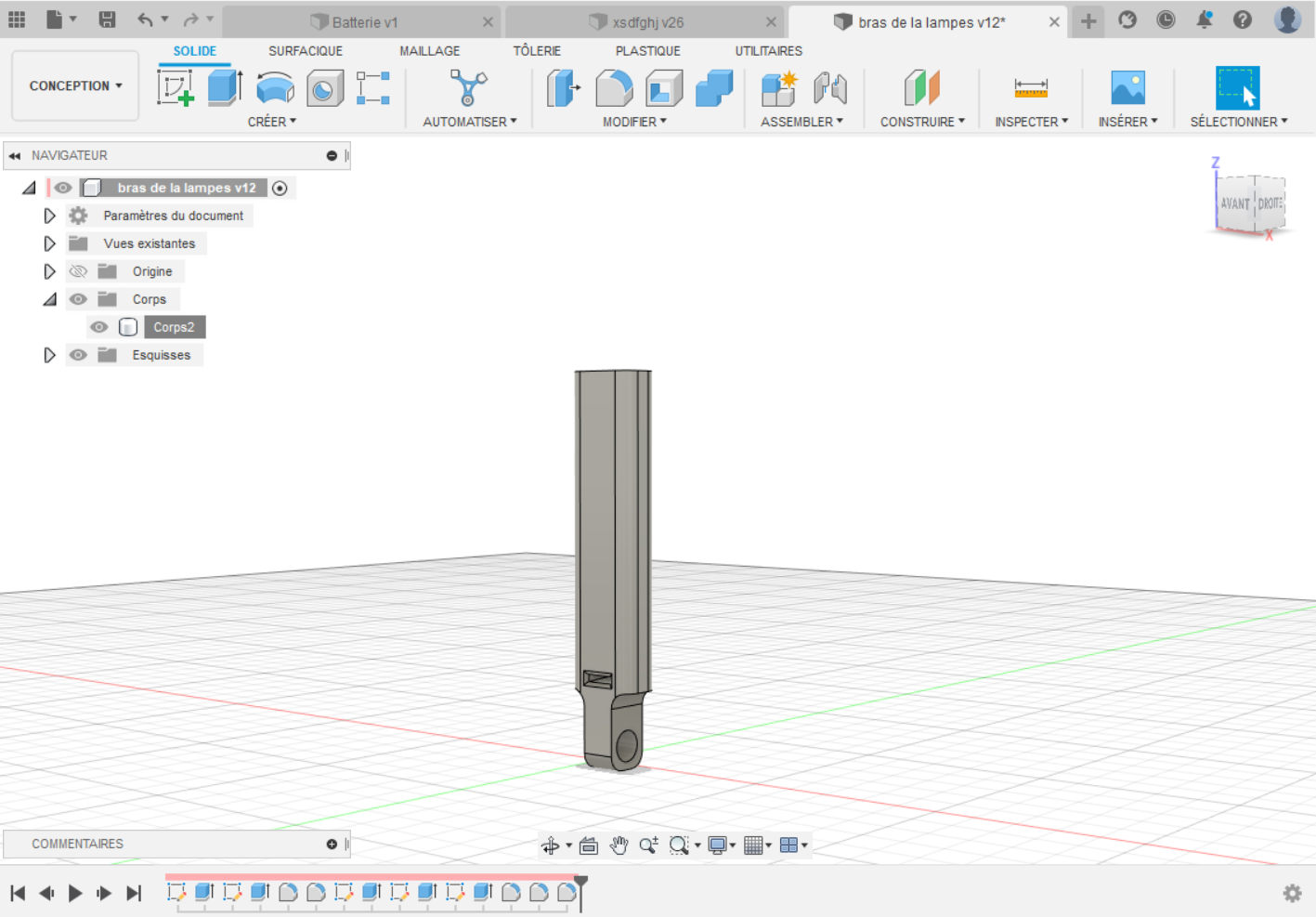Activate the bras de la lampes v12 radio button
Viewport: 1316px width, 917px height.
coord(280,188)
